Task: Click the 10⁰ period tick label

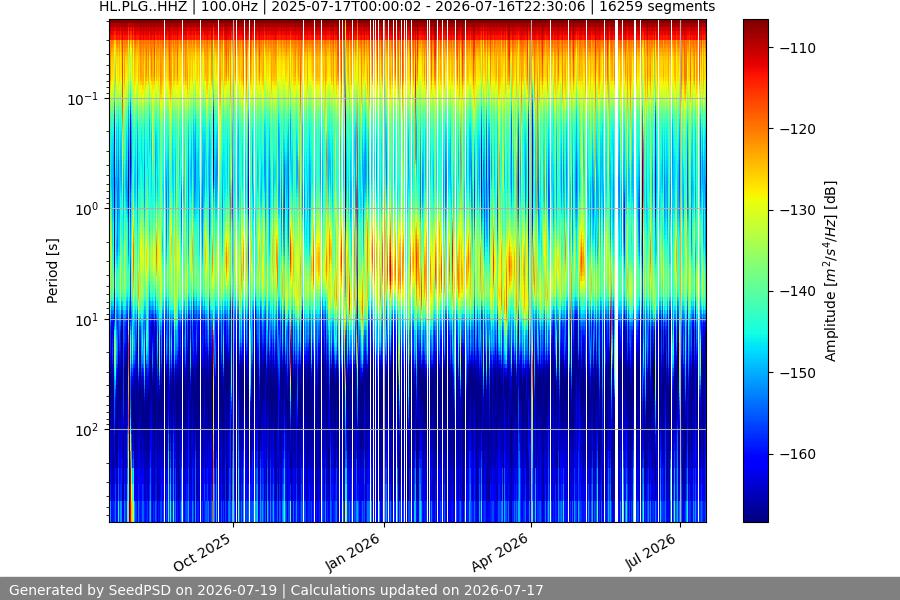Action: (x=87, y=210)
